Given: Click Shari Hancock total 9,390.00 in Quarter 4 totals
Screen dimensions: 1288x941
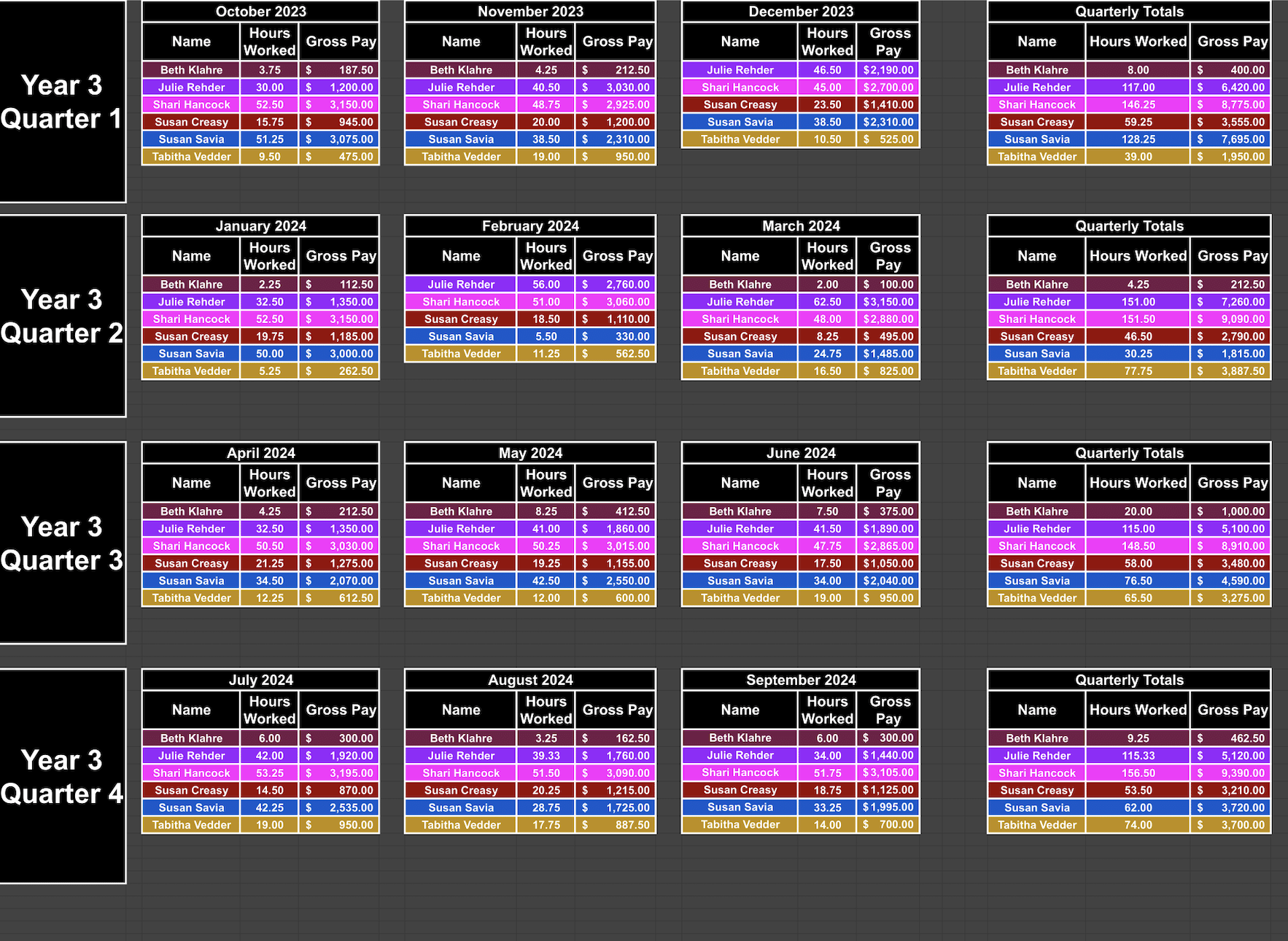Looking at the screenshot, I should click(x=1232, y=772).
